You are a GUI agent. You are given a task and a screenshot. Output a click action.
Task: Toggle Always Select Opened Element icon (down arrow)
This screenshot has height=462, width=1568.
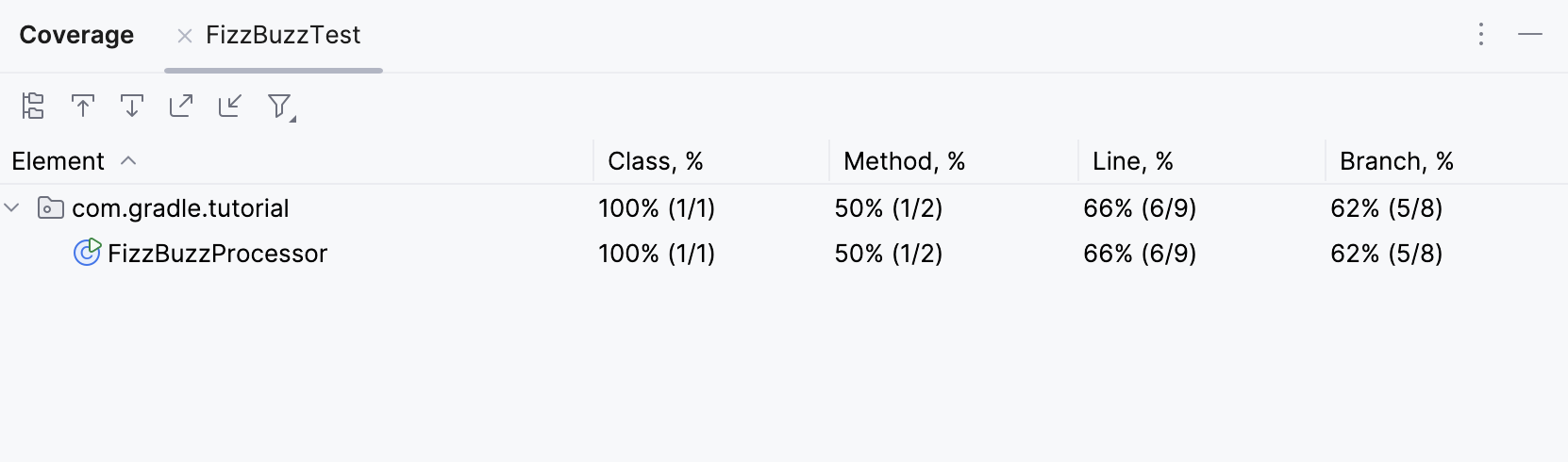(132, 106)
